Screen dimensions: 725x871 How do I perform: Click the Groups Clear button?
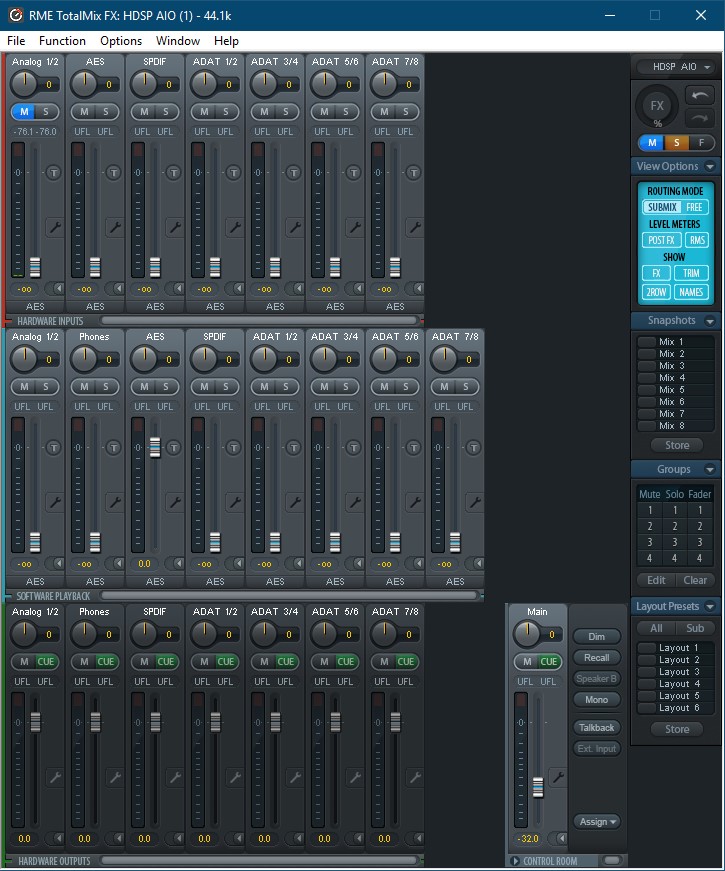[x=695, y=580]
